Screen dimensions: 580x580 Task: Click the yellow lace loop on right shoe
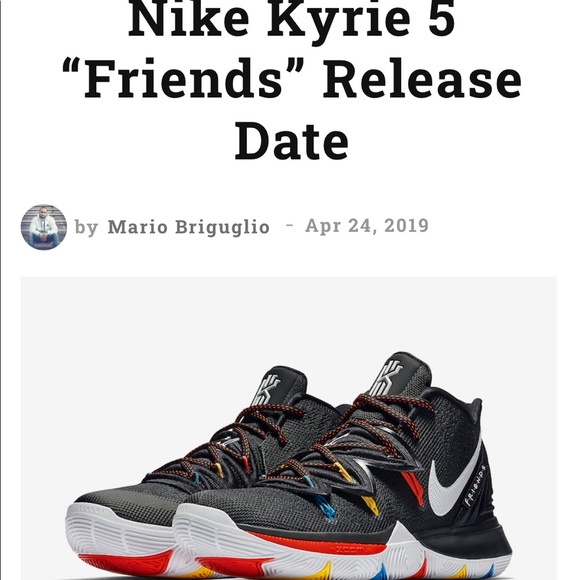[370, 505]
